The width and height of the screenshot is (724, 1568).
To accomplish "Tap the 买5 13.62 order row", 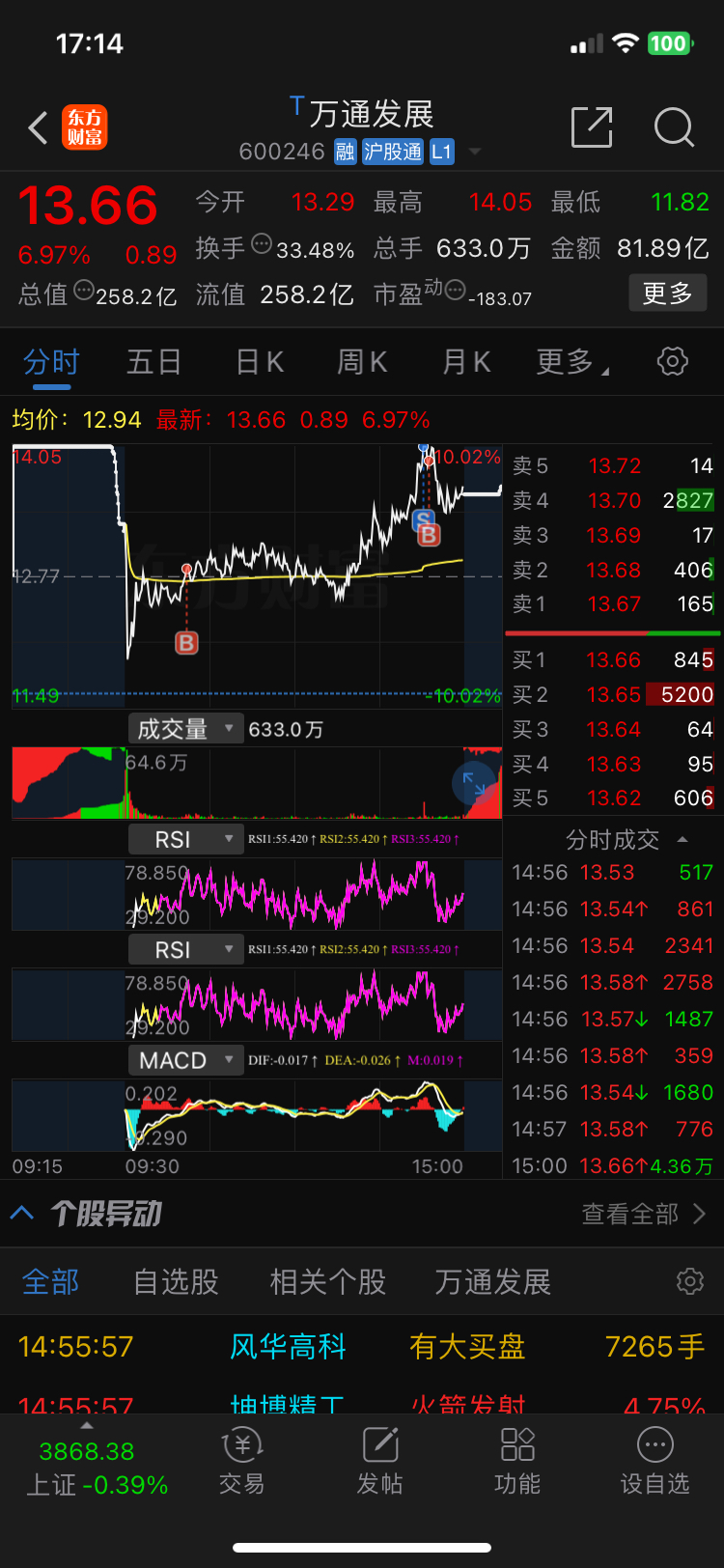I will coord(613,798).
